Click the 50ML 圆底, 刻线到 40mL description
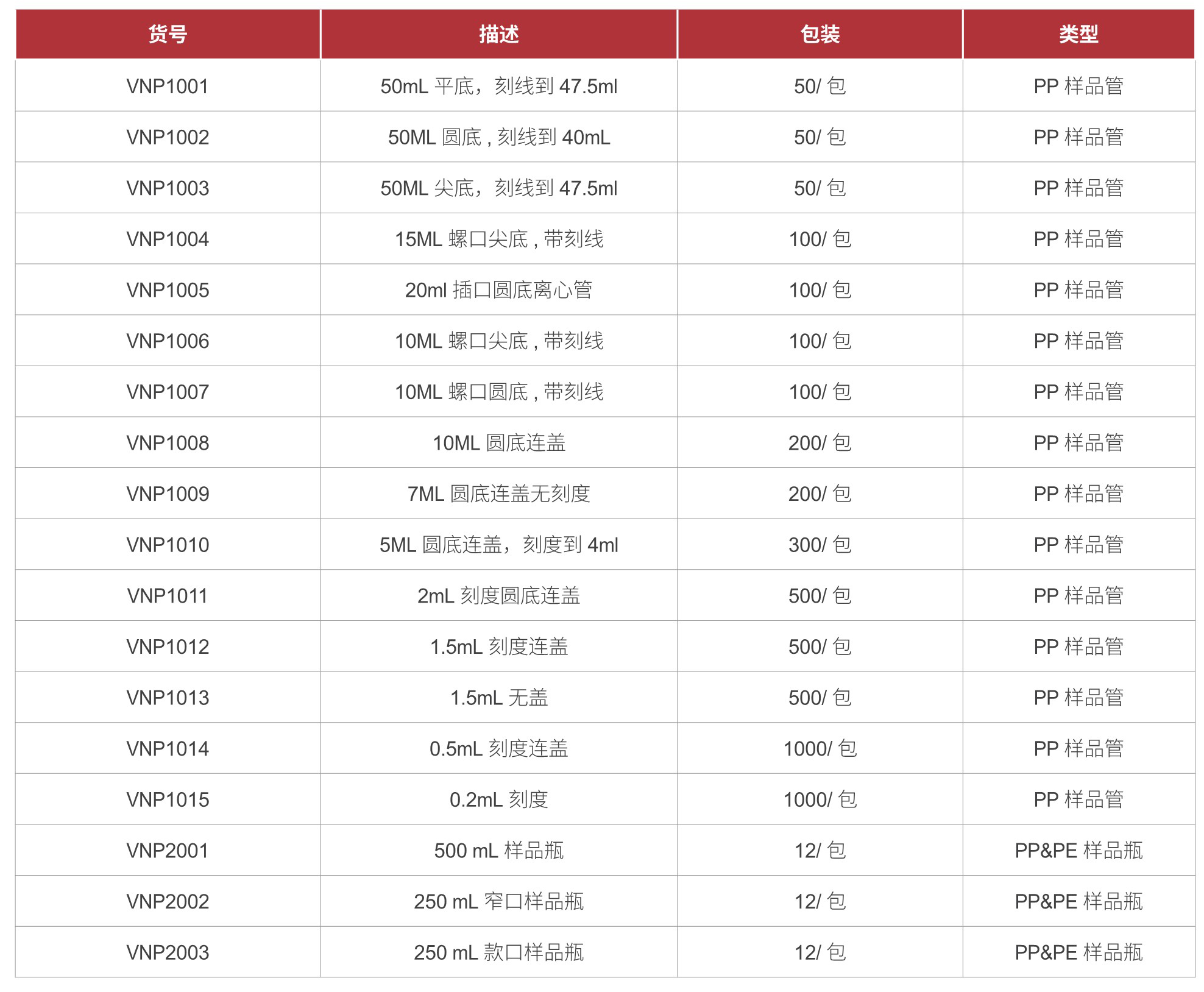 [x=498, y=138]
